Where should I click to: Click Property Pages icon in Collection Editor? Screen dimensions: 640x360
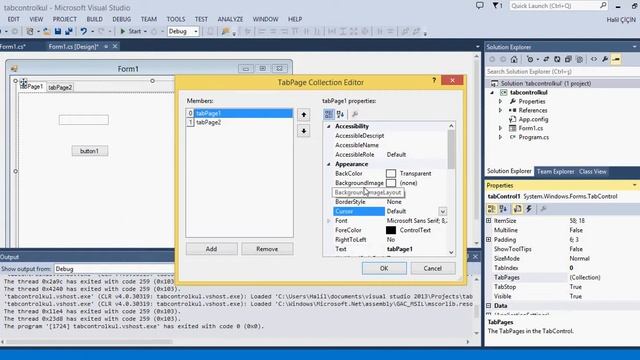point(355,114)
